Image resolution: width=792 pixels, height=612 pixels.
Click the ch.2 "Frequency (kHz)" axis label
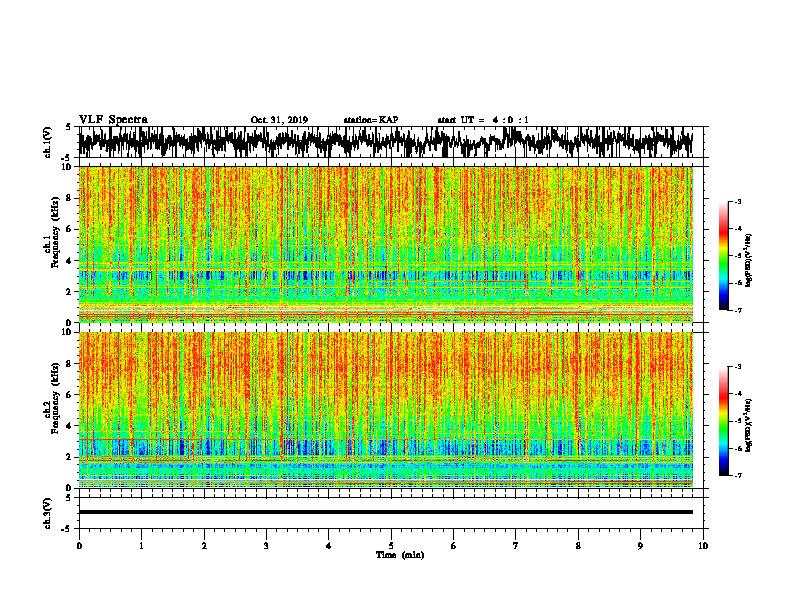55,398
